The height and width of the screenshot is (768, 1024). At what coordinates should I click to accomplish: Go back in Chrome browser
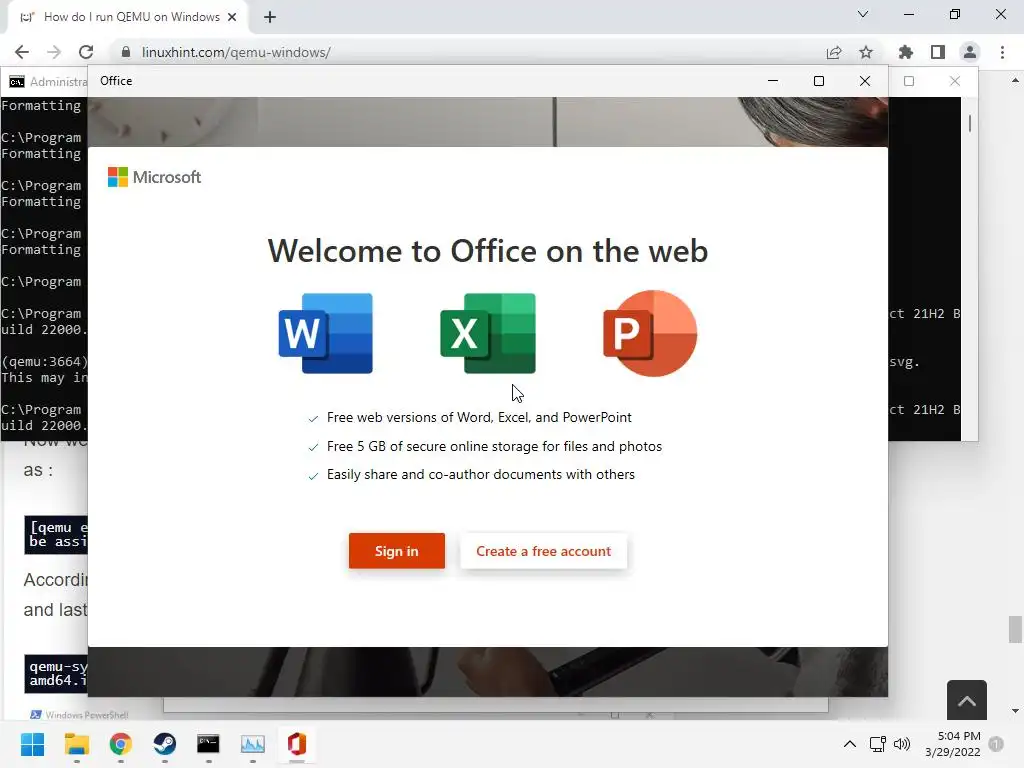click(22, 52)
